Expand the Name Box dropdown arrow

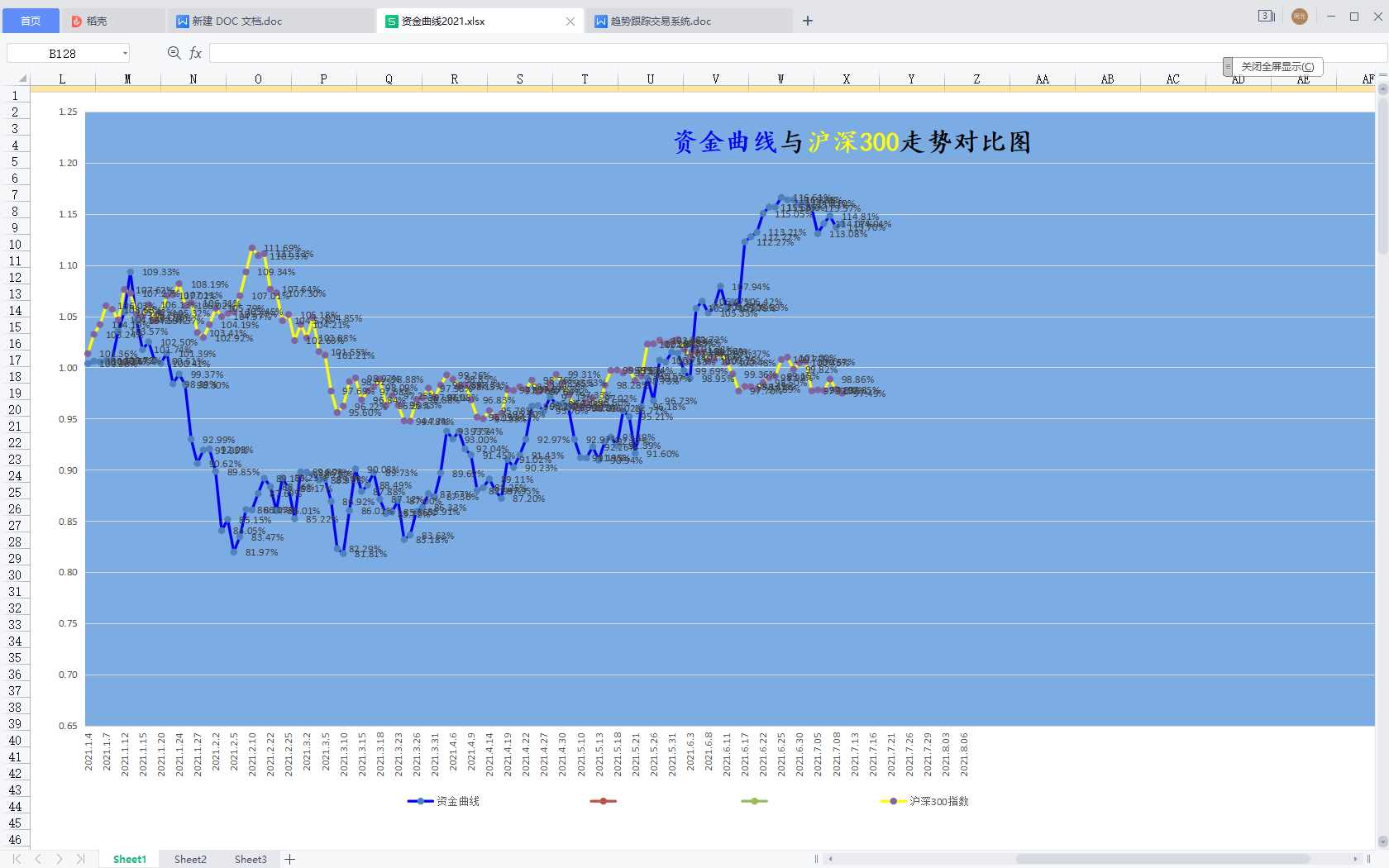(x=125, y=54)
